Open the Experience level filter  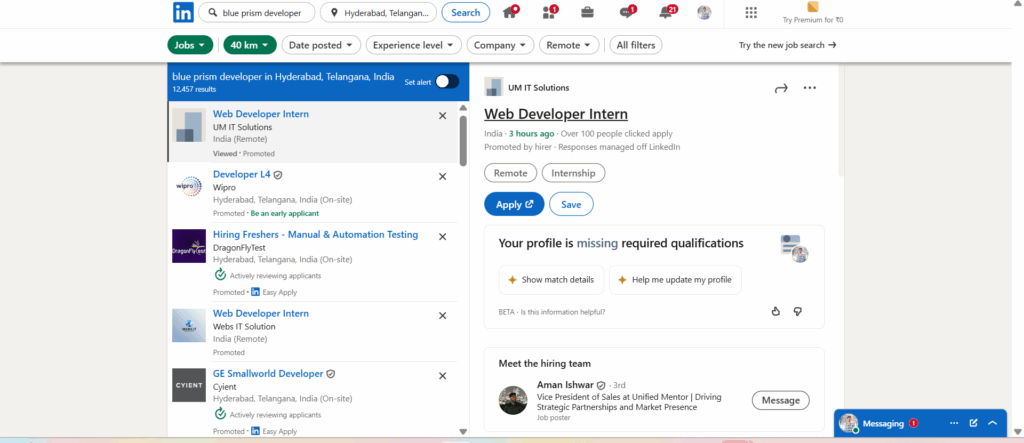click(414, 45)
